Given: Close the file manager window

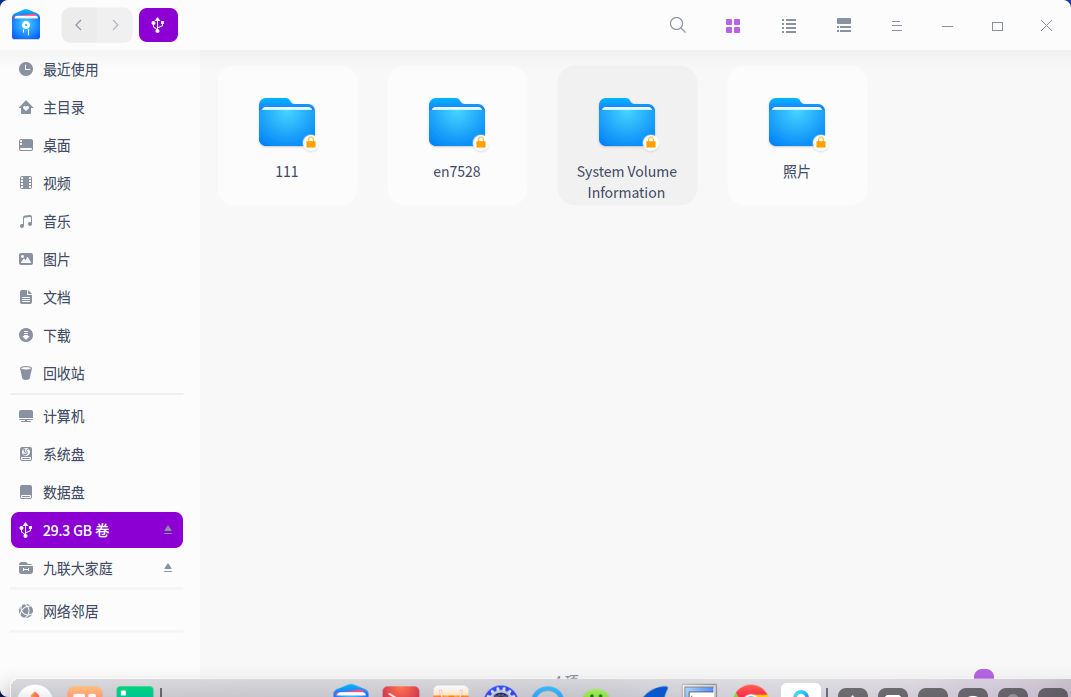Looking at the screenshot, I should (x=1046, y=26).
